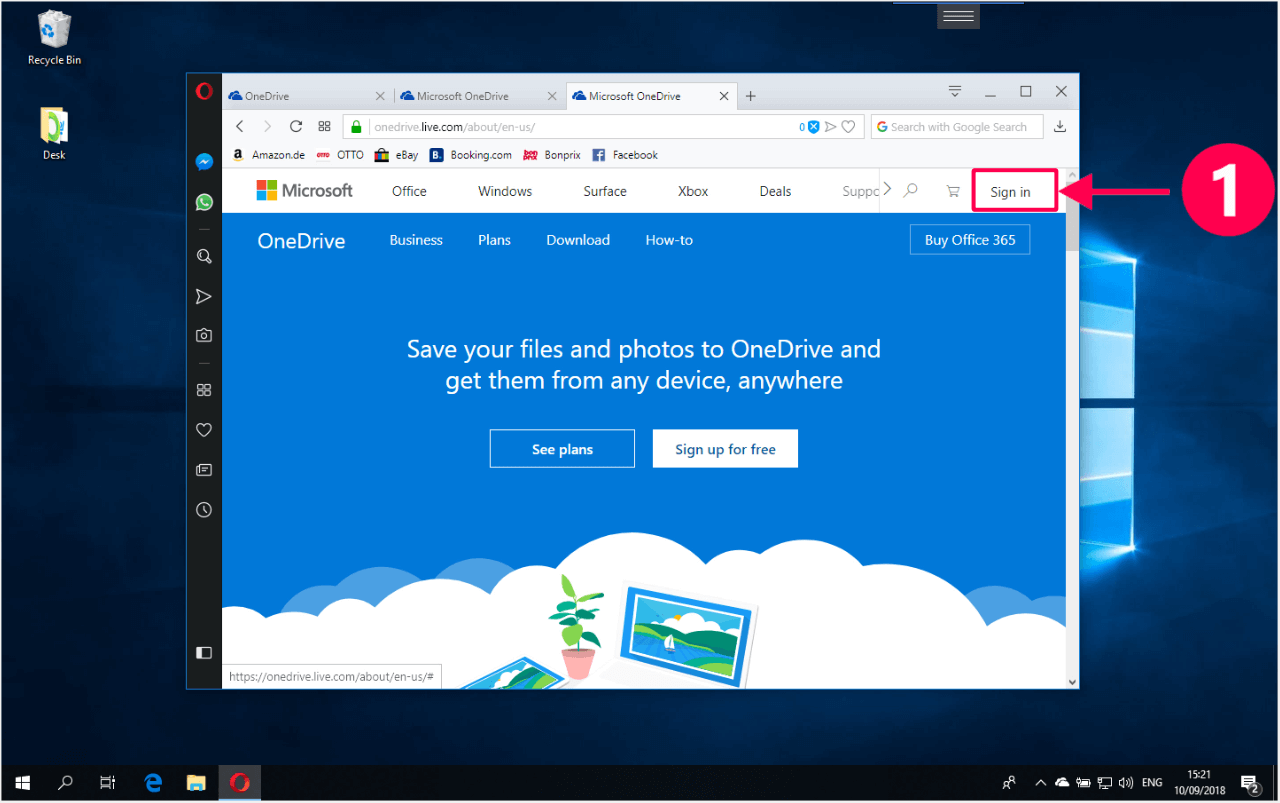Open the Windows Start menu
Screen dimensions: 1280x803
tap(22, 783)
